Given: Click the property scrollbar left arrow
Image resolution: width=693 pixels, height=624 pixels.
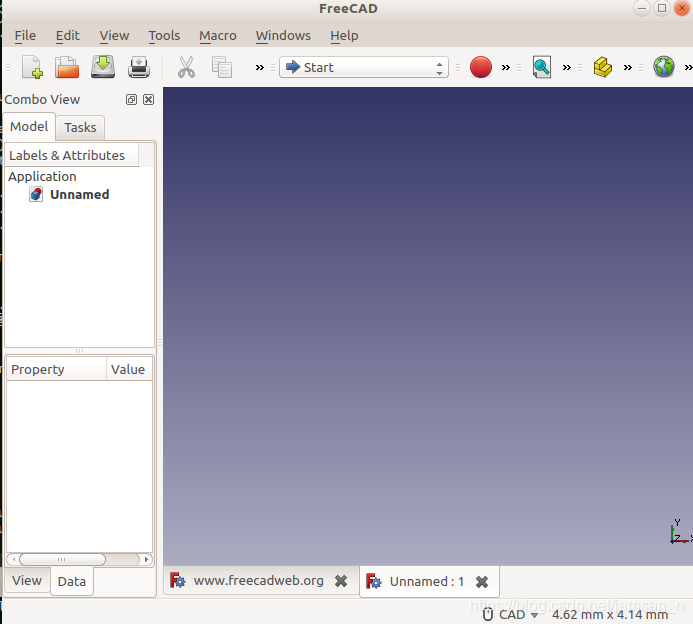Looking at the screenshot, I should point(13,559).
